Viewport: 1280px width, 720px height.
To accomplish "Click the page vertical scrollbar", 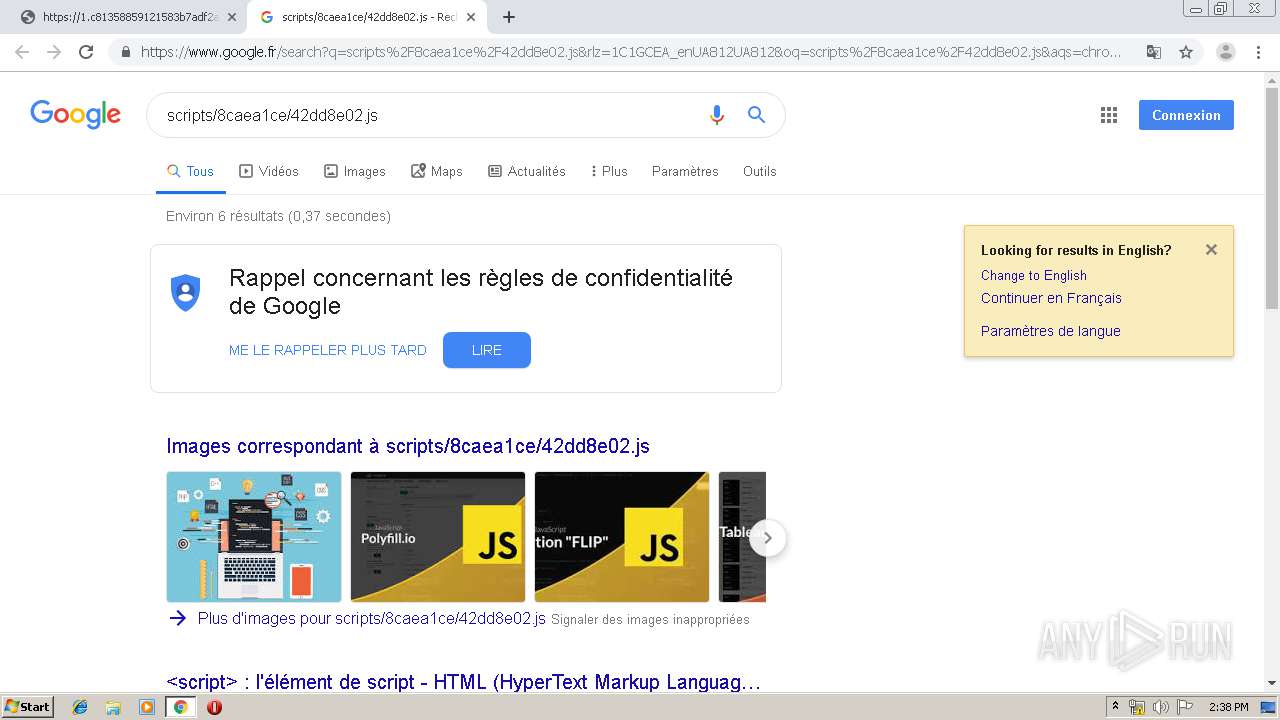I will coord(1272,200).
